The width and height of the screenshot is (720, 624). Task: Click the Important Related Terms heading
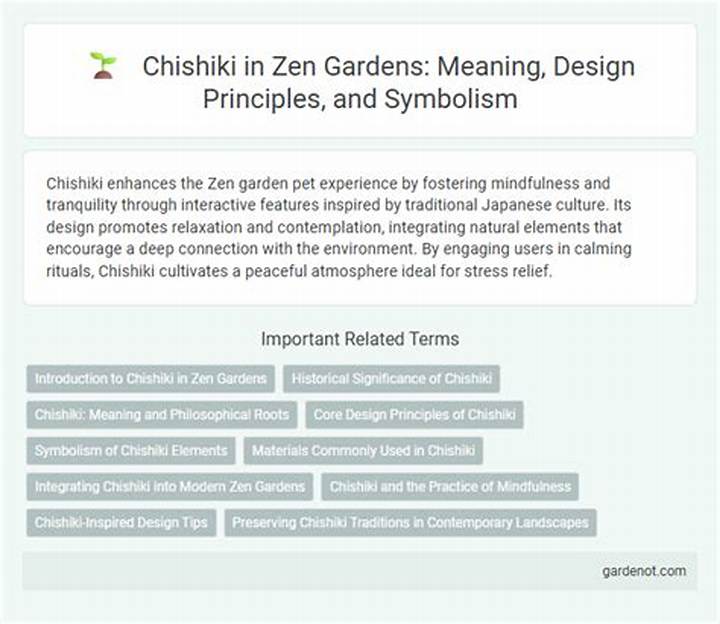[360, 339]
